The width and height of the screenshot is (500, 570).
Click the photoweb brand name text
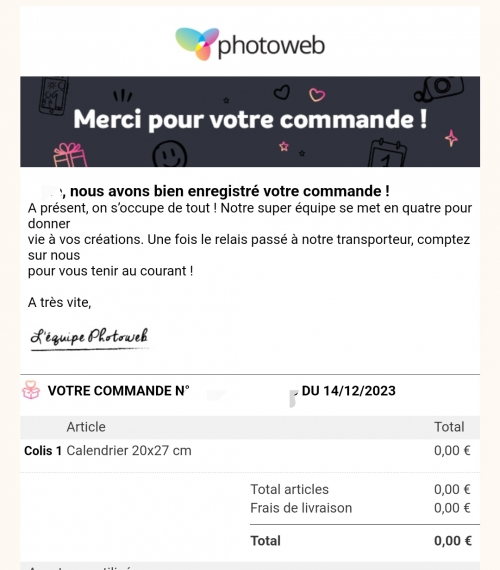click(x=271, y=45)
